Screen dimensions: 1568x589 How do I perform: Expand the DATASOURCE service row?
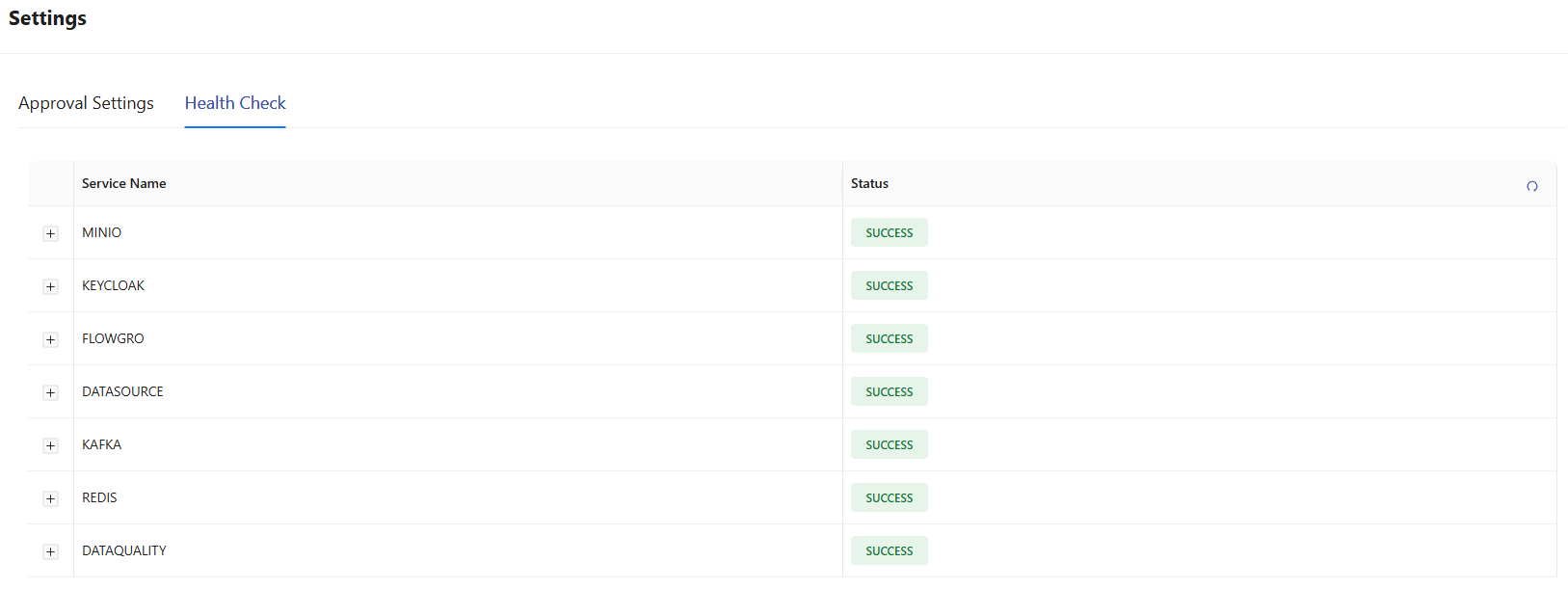(51, 392)
